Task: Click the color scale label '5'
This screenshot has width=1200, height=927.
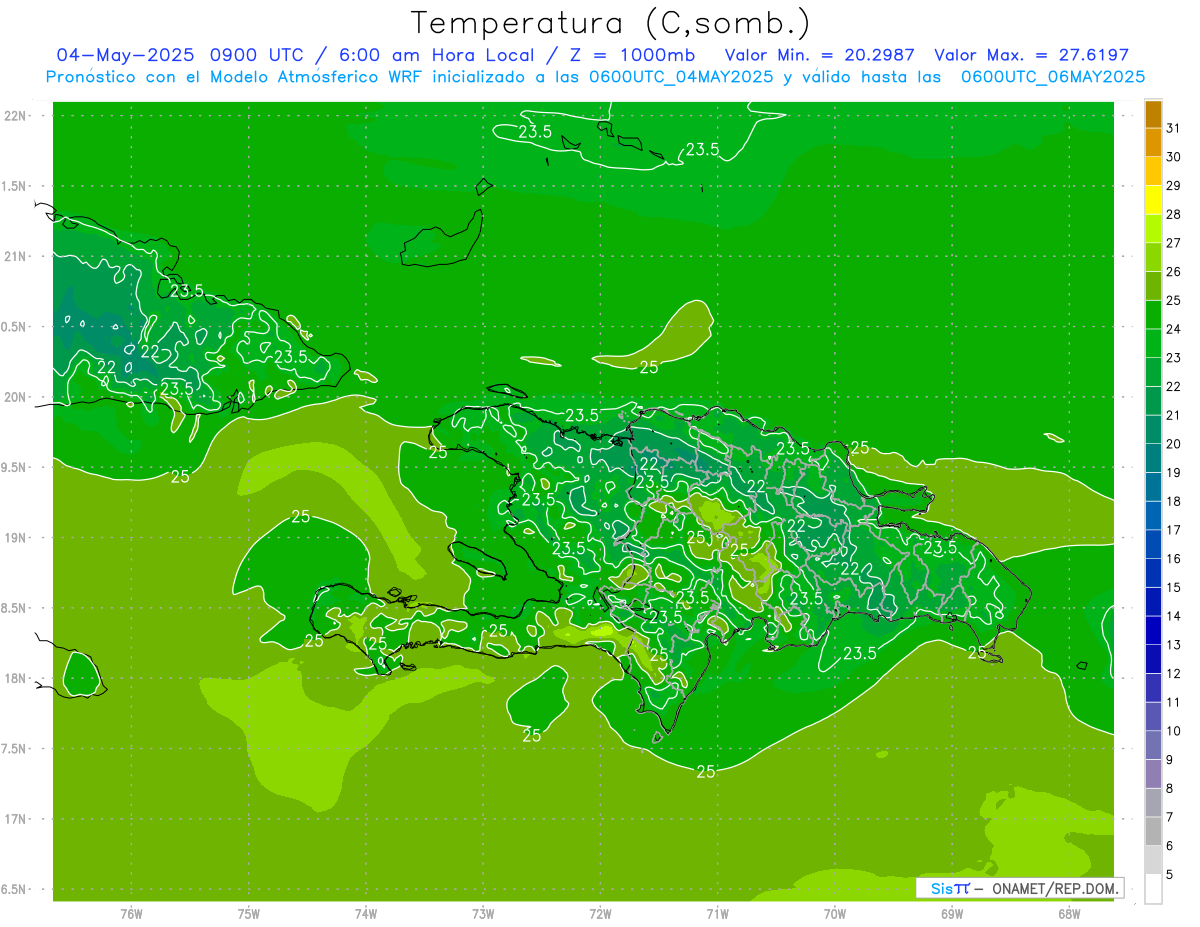Action: pyautogui.click(x=1171, y=874)
